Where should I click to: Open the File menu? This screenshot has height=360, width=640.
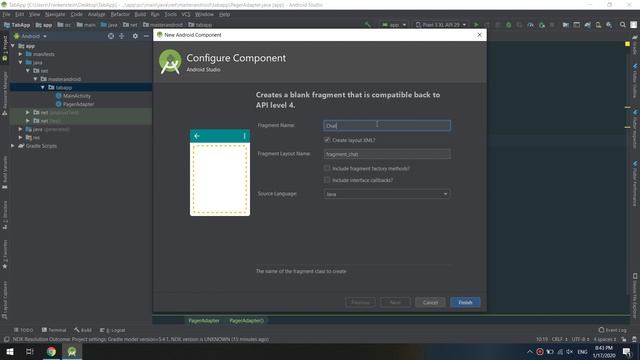[7, 14]
